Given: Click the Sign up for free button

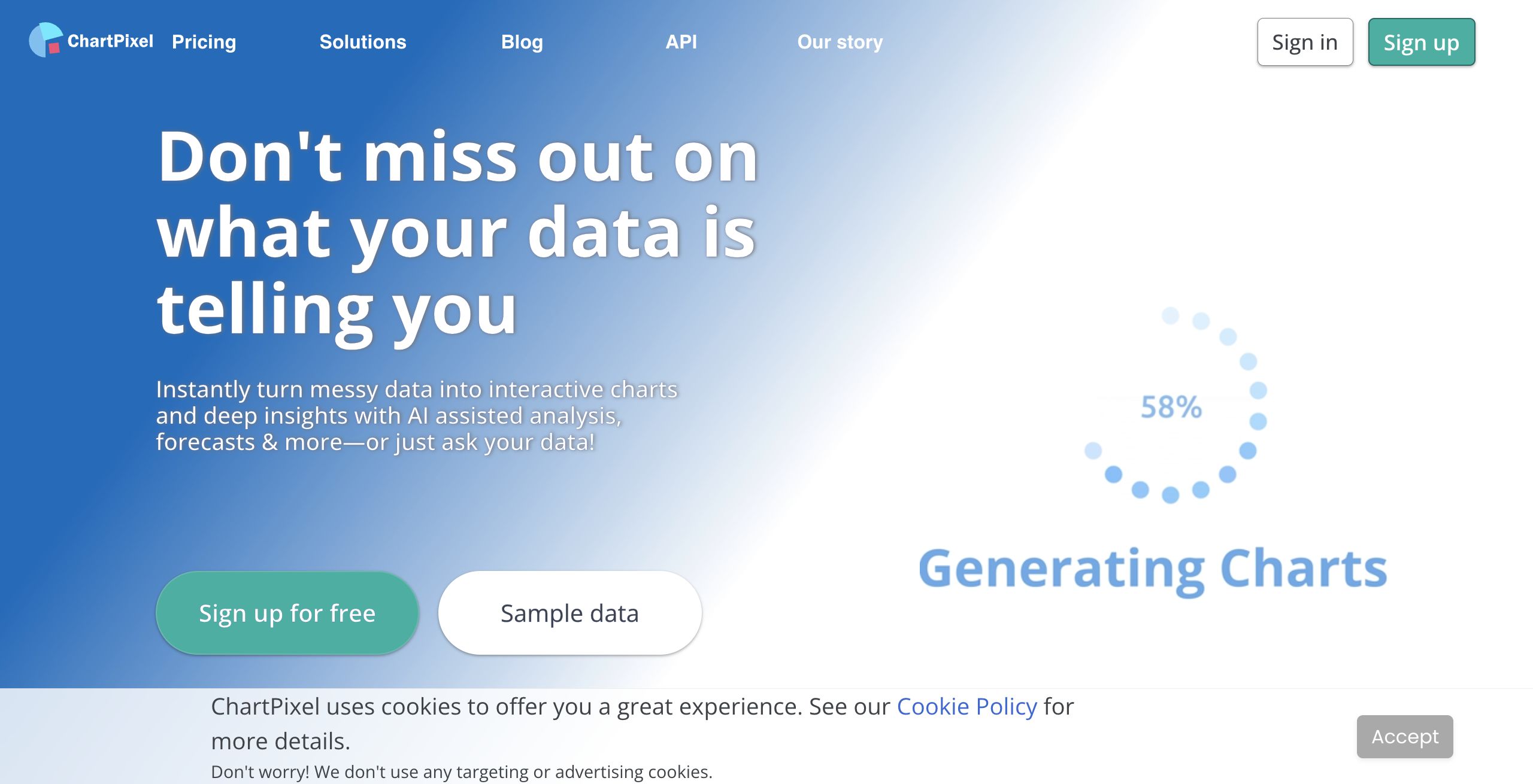Looking at the screenshot, I should (287, 613).
